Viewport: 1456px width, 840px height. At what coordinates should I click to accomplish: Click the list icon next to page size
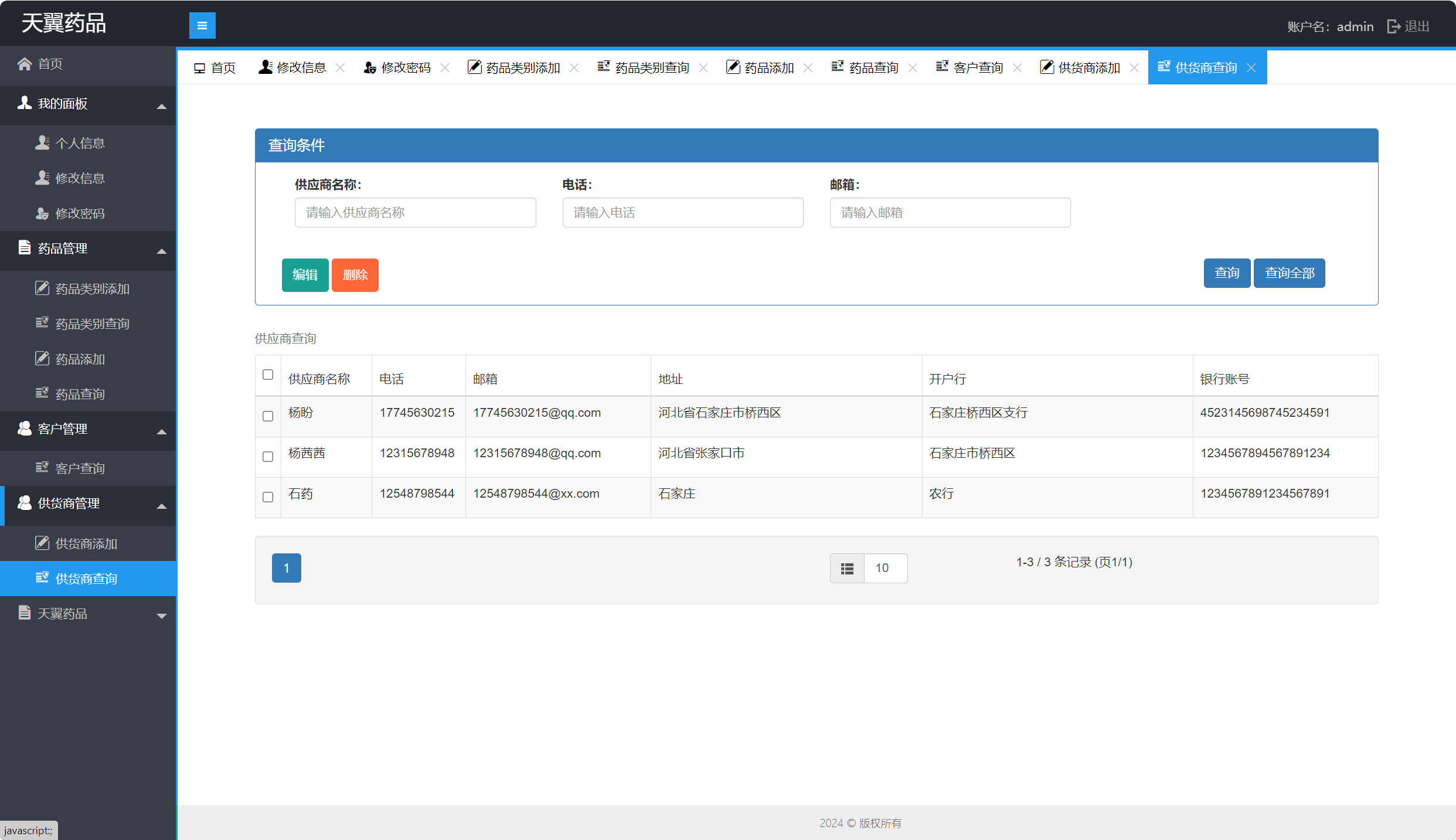846,567
